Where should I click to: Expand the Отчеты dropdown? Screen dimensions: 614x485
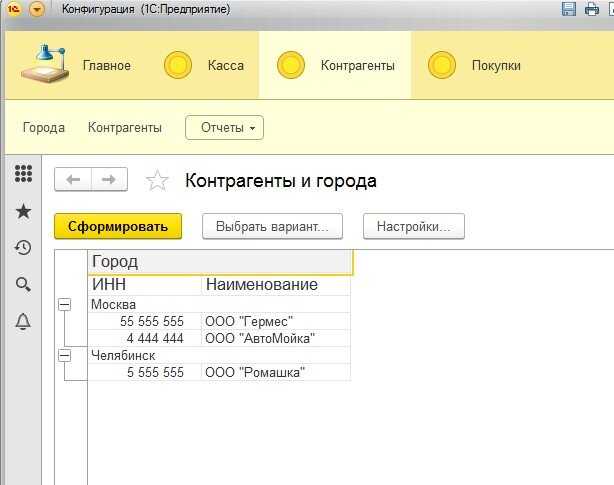pyautogui.click(x=224, y=127)
